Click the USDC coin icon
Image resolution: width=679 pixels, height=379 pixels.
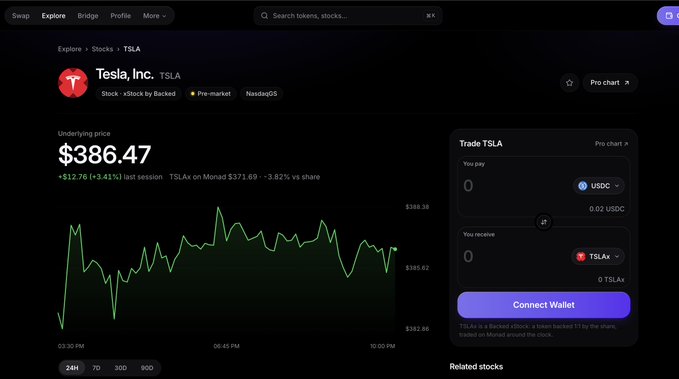[x=582, y=186]
